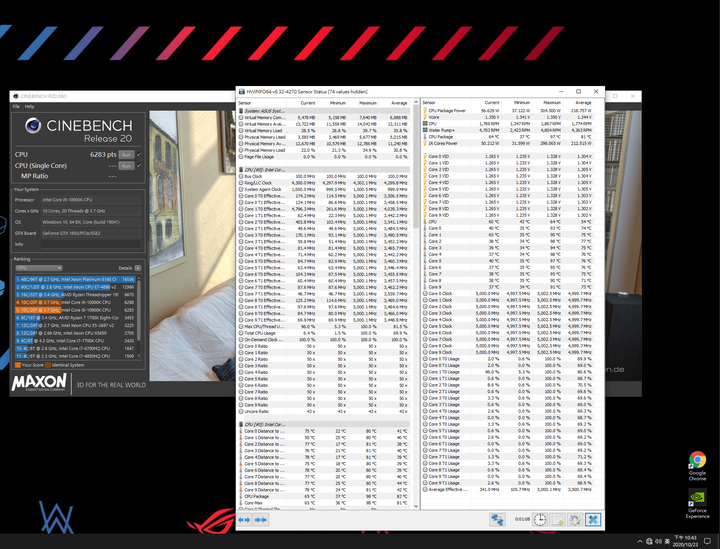The height and width of the screenshot is (549, 720).
Task: Open the network globe icon in system tray
Action: pos(649,542)
